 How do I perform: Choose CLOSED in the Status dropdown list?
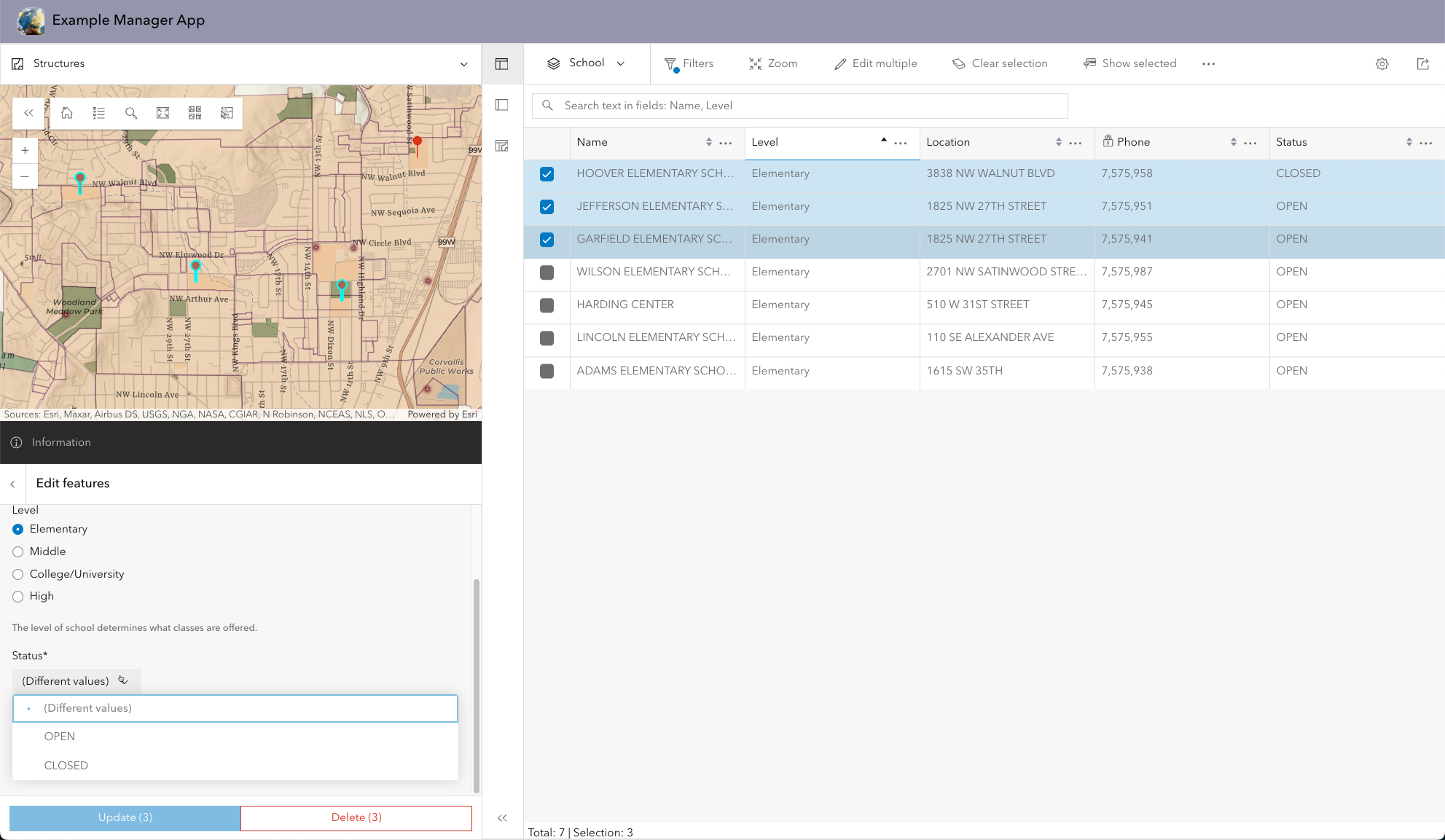pyautogui.click(x=66, y=765)
